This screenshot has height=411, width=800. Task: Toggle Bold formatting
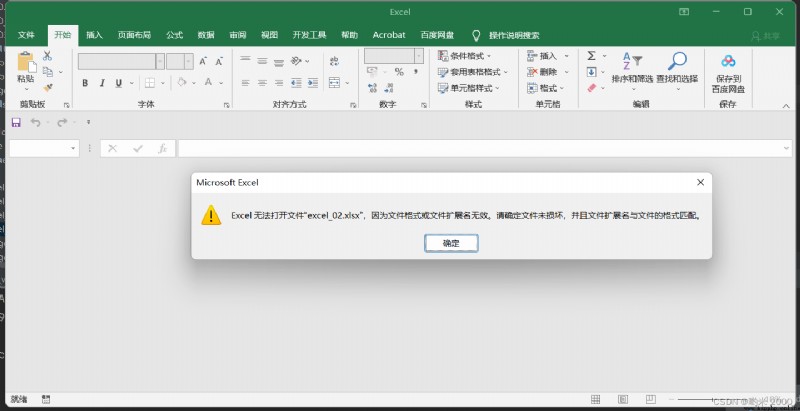(85, 83)
